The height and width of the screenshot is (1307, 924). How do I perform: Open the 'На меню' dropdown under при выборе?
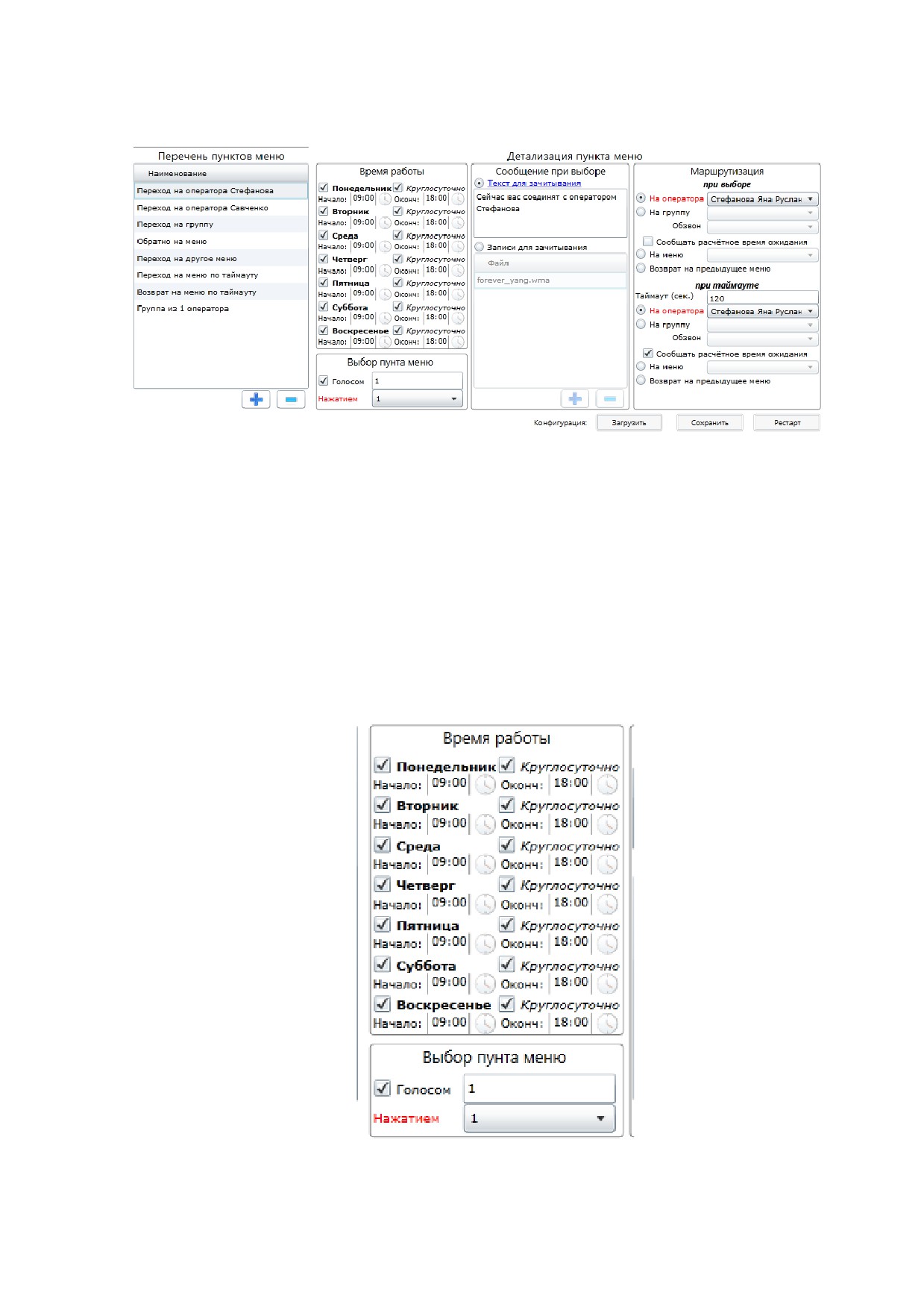pyautogui.click(x=763, y=255)
